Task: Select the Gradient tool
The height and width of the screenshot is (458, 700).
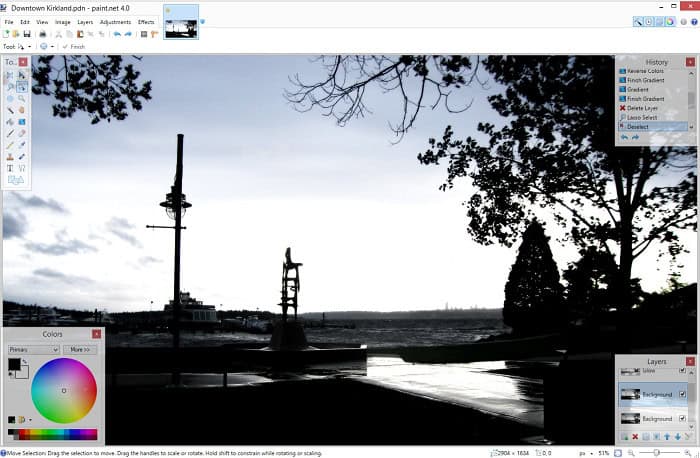Action: pos(21,122)
